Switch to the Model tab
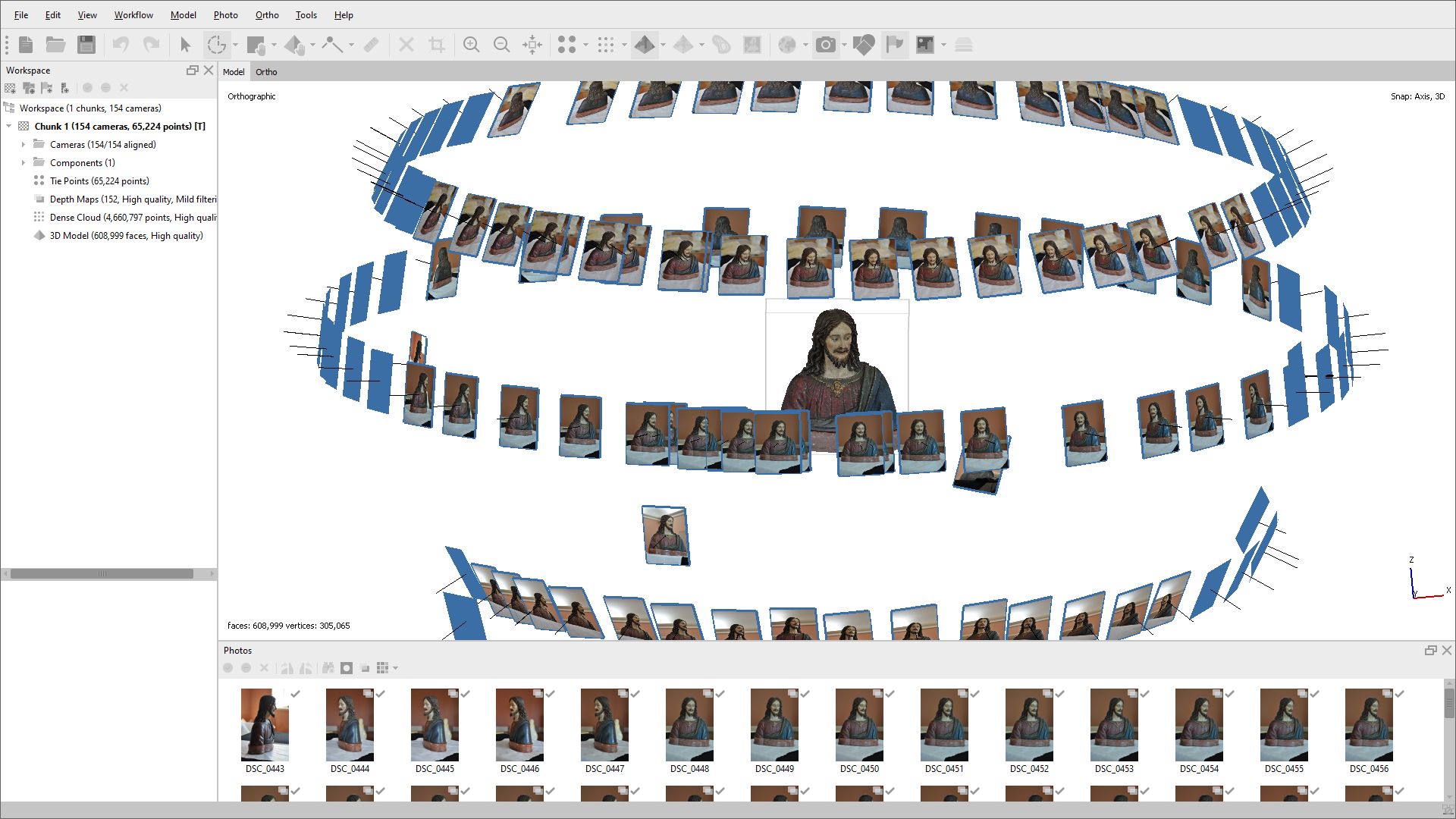 pyautogui.click(x=234, y=72)
